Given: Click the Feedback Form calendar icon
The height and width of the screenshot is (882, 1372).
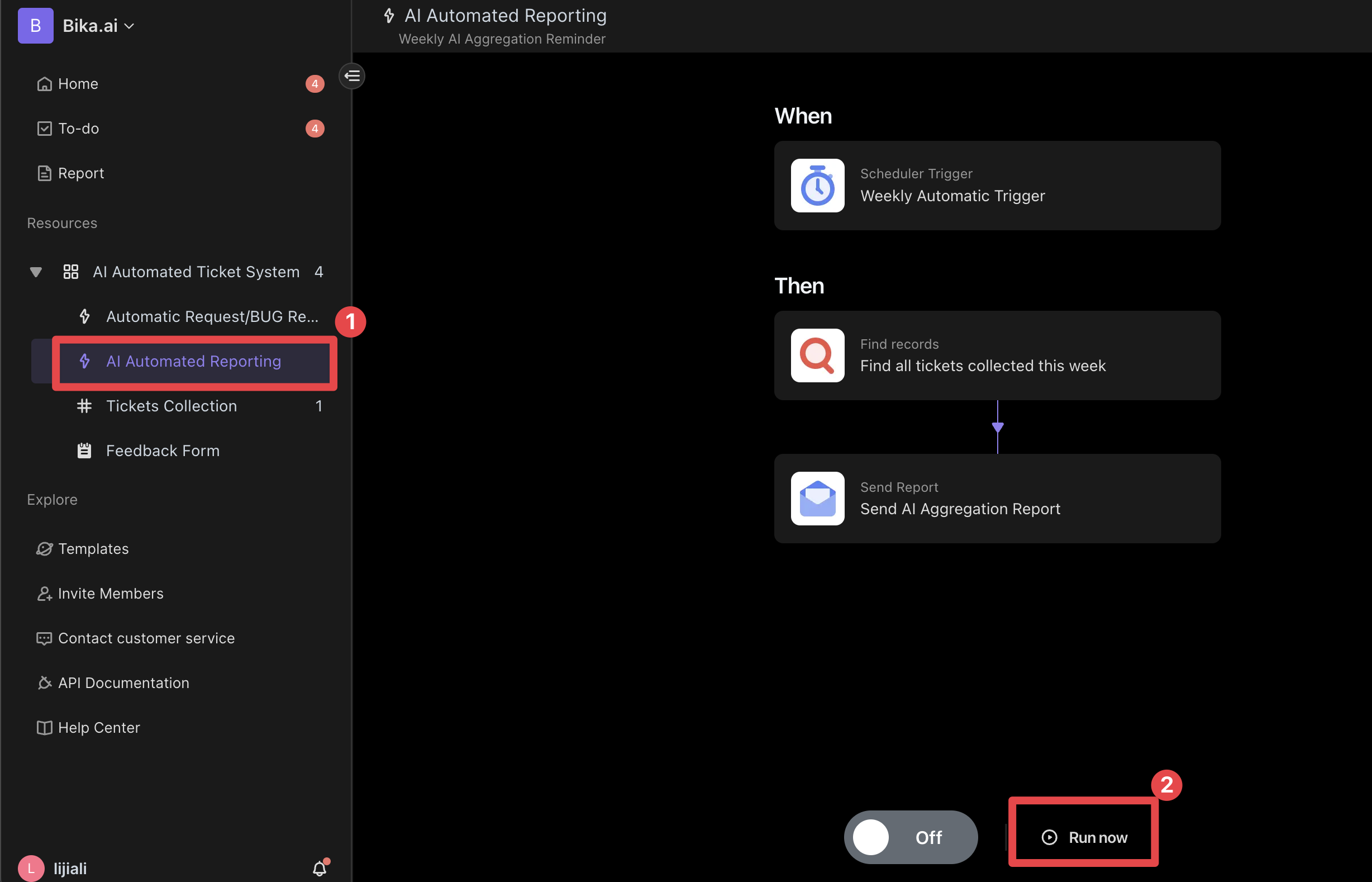Looking at the screenshot, I should pyautogui.click(x=84, y=450).
